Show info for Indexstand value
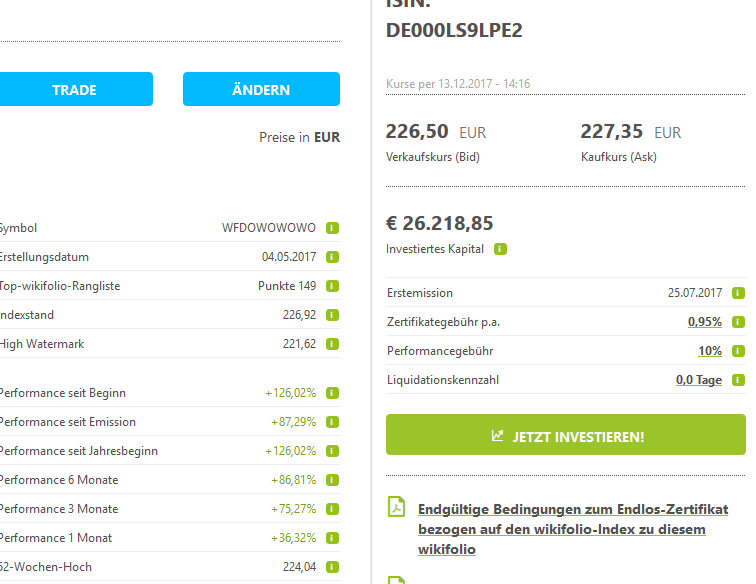The image size is (756, 584). point(333,315)
